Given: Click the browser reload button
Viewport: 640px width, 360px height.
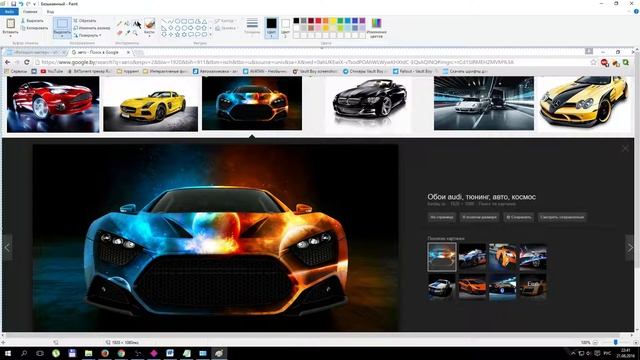Looking at the screenshot, I should [x=27, y=62].
